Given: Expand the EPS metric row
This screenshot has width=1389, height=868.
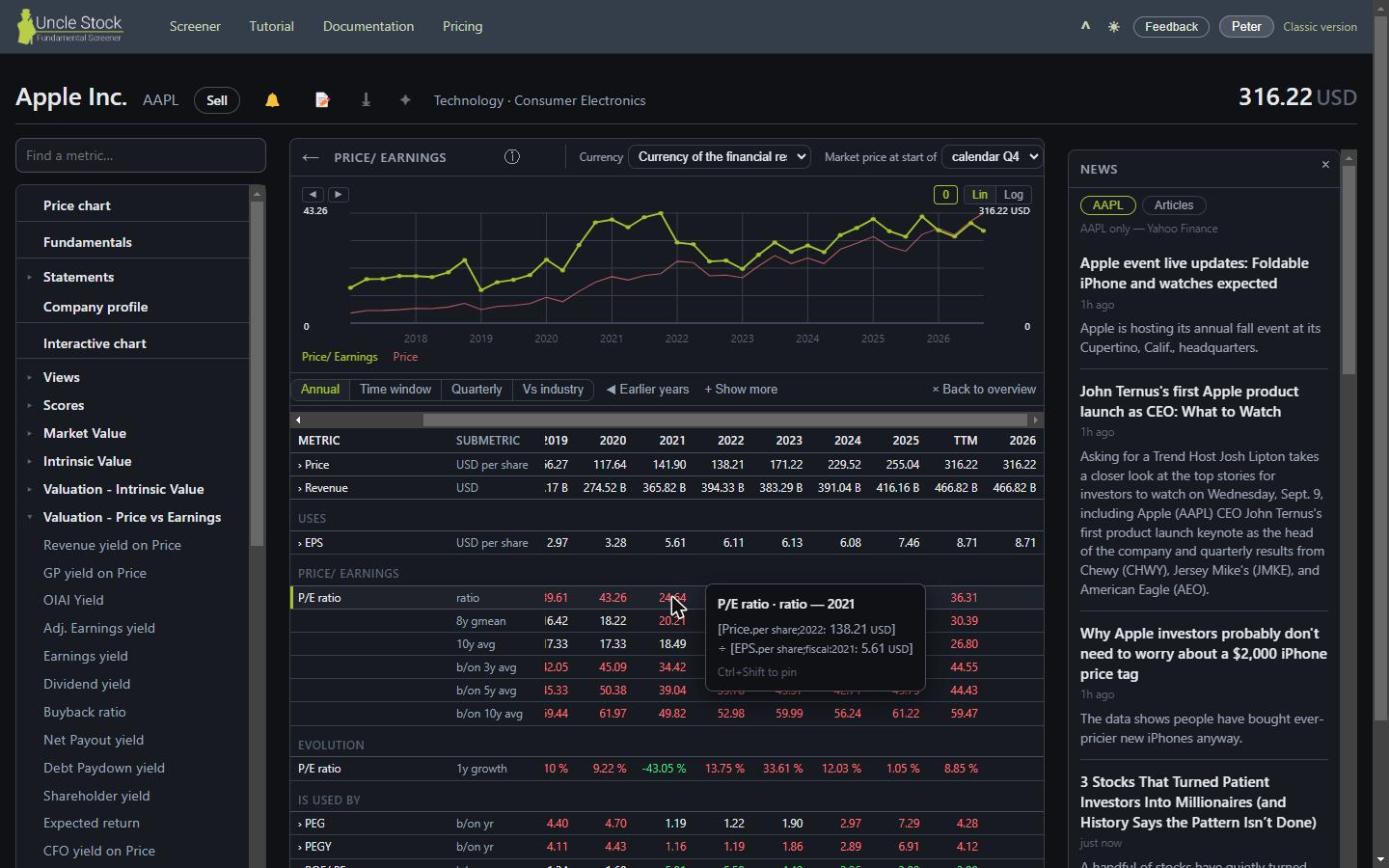Looking at the screenshot, I should (310, 543).
